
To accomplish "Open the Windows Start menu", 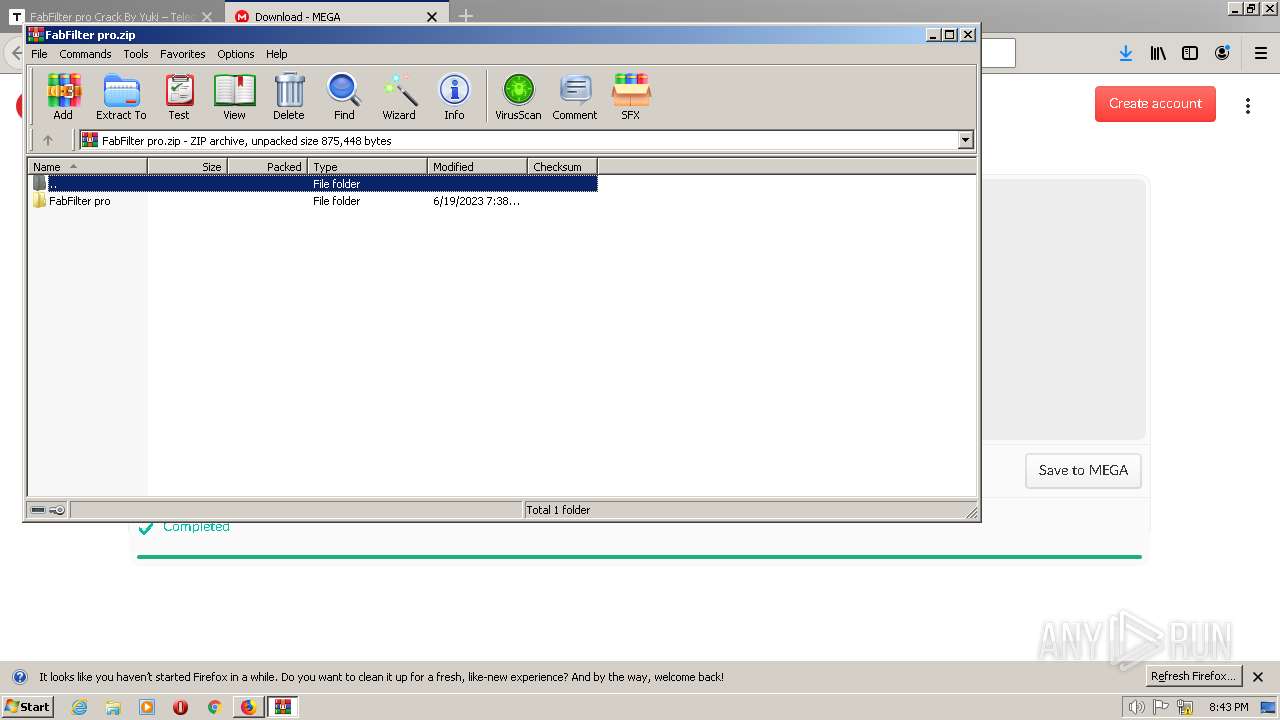I will tap(27, 707).
